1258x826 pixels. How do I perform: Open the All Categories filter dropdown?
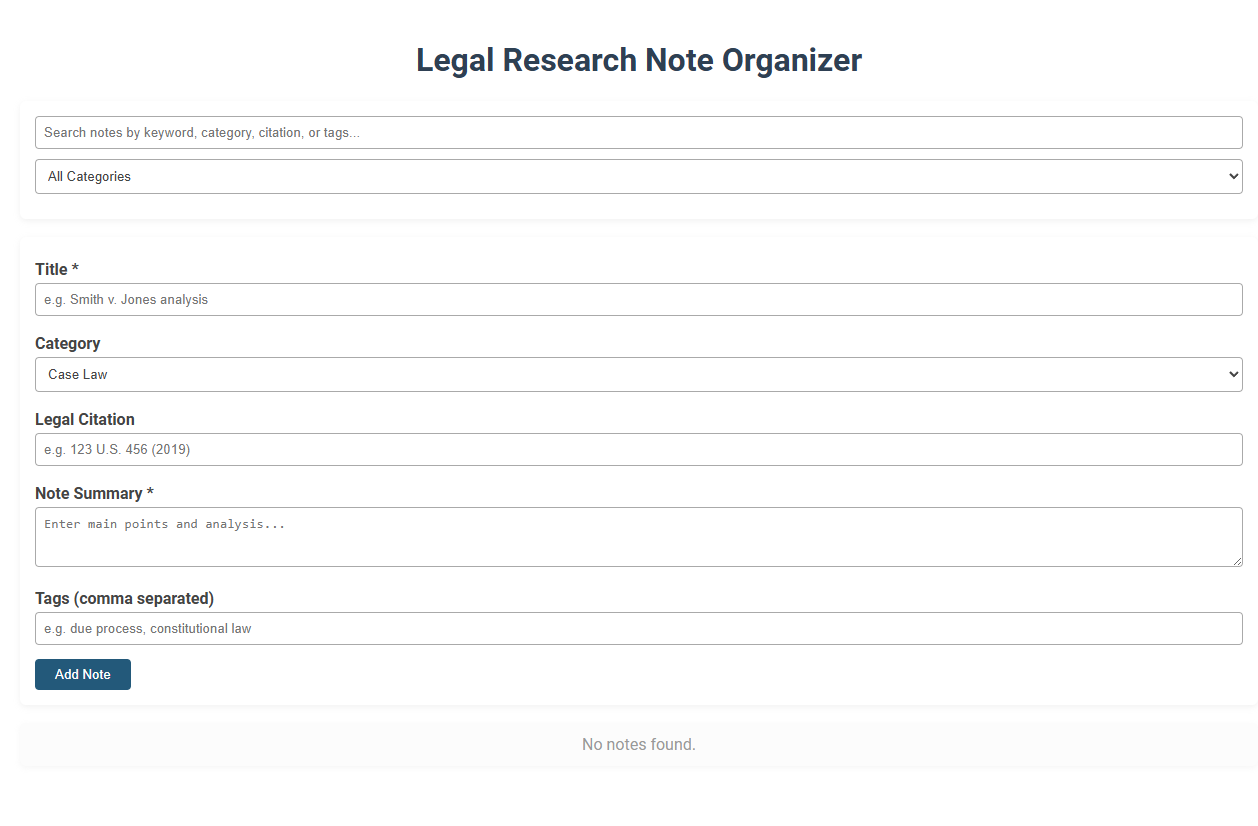point(639,176)
